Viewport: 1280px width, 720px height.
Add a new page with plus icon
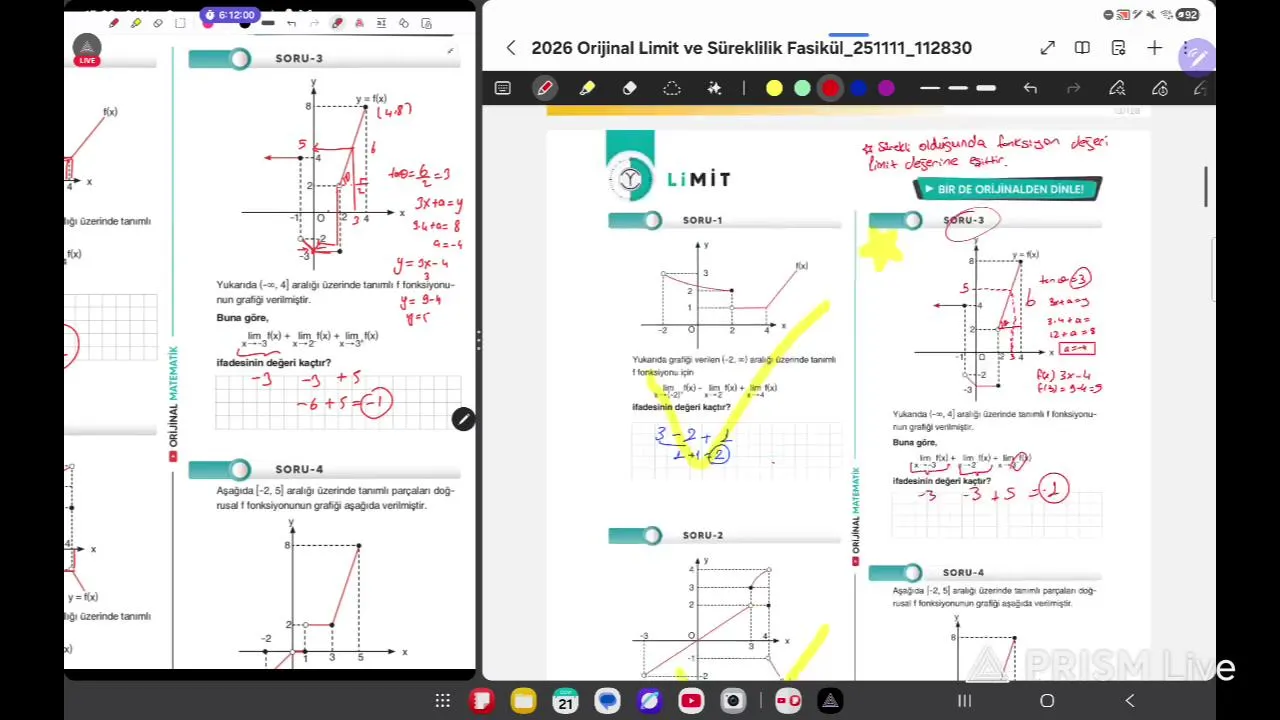pyautogui.click(x=1154, y=48)
